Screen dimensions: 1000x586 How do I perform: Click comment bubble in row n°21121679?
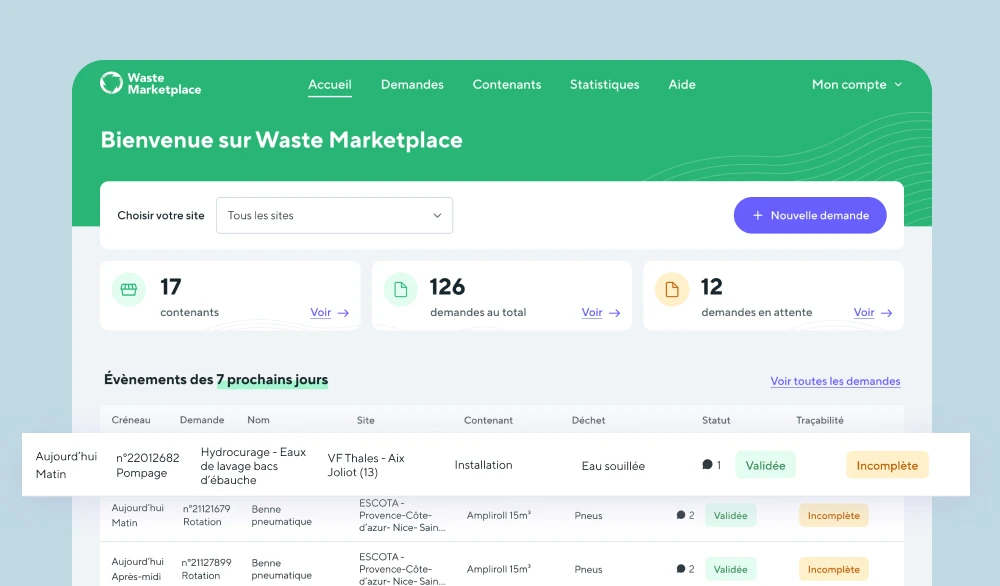680,515
